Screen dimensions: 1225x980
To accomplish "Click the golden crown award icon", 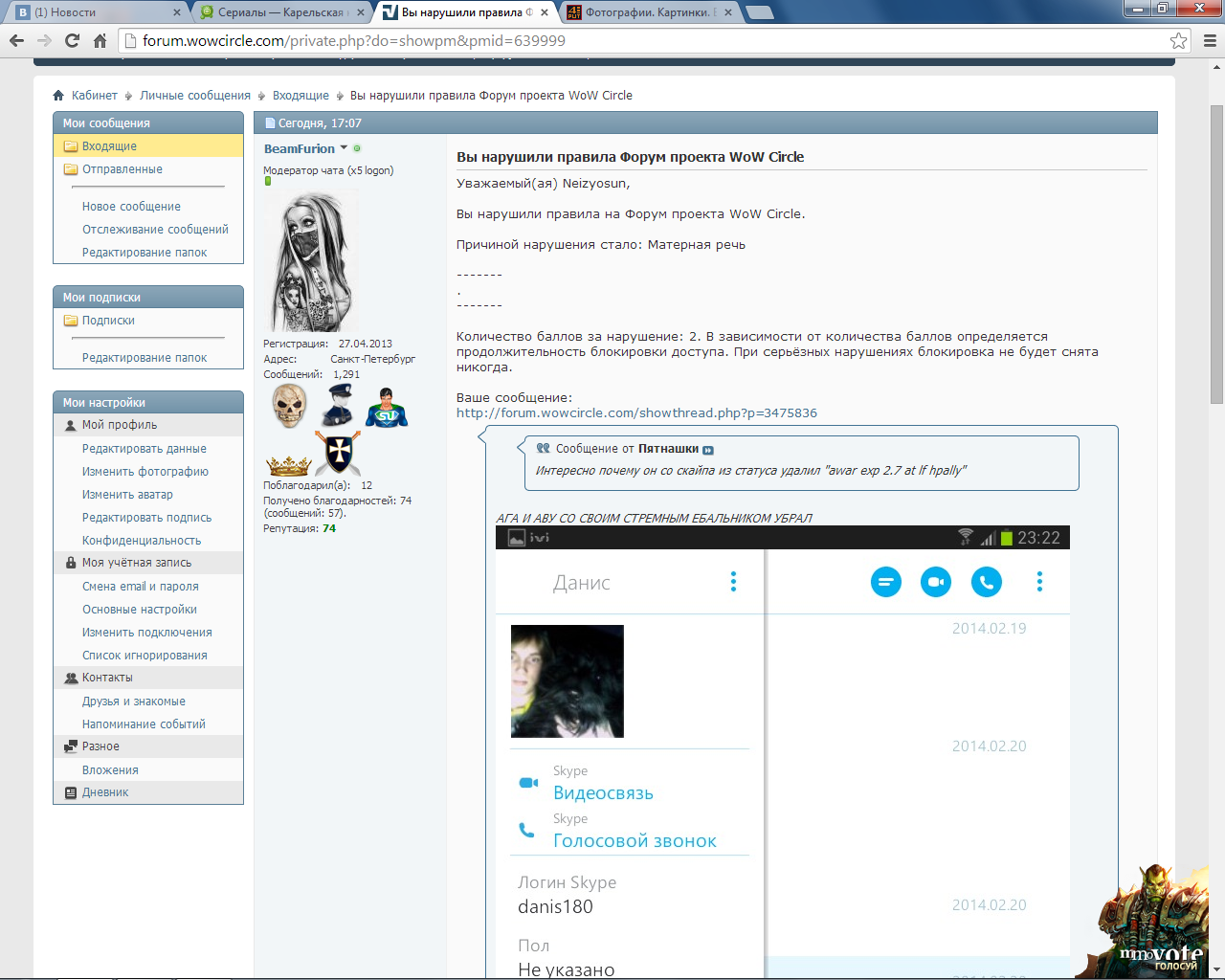I will (x=288, y=466).
